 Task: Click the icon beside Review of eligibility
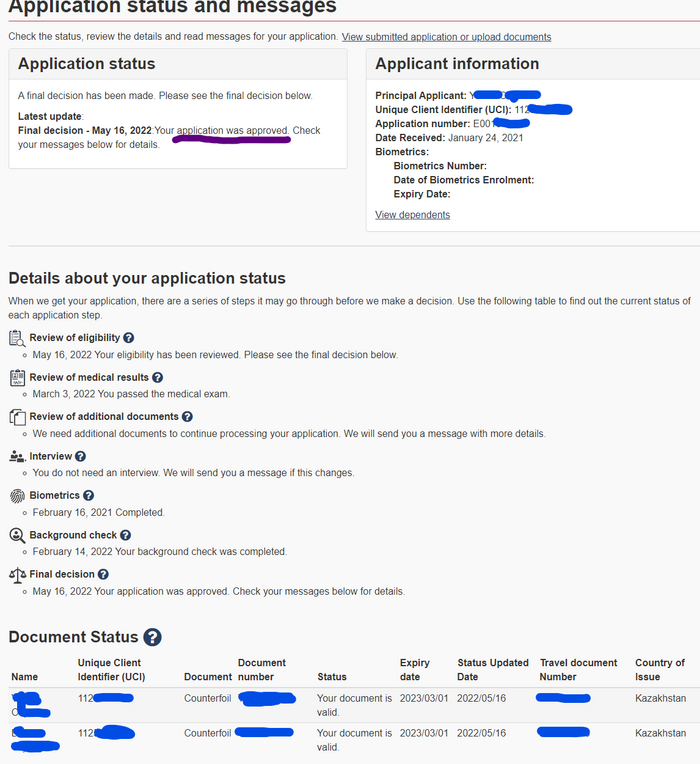pyautogui.click(x=17, y=338)
